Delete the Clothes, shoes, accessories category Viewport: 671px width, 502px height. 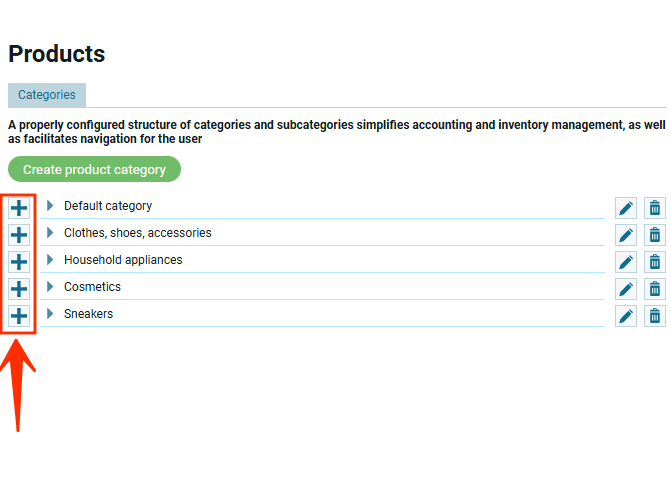pyautogui.click(x=655, y=235)
